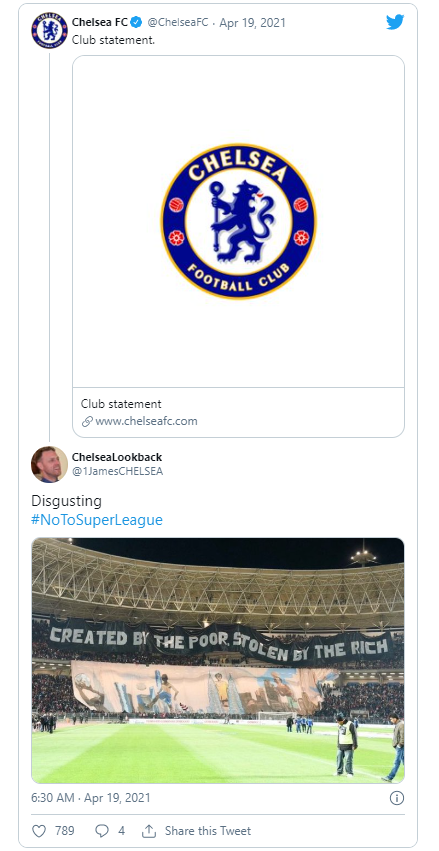The width and height of the screenshot is (439, 851).
Task: Open the @1JamesCHELSEA handle
Action: pyautogui.click(x=117, y=471)
